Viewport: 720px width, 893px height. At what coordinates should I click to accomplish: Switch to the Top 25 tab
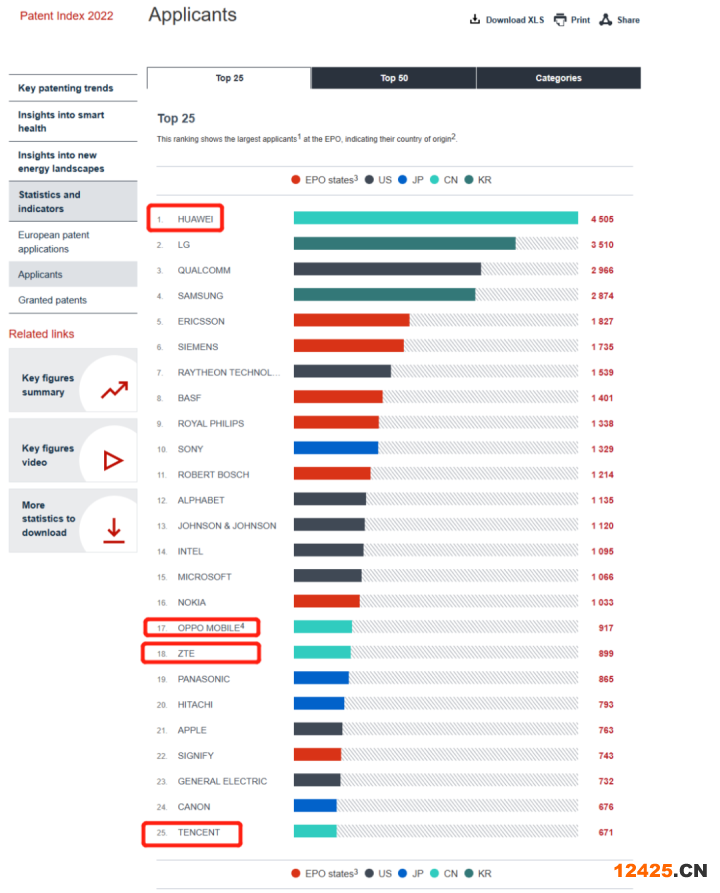229,78
